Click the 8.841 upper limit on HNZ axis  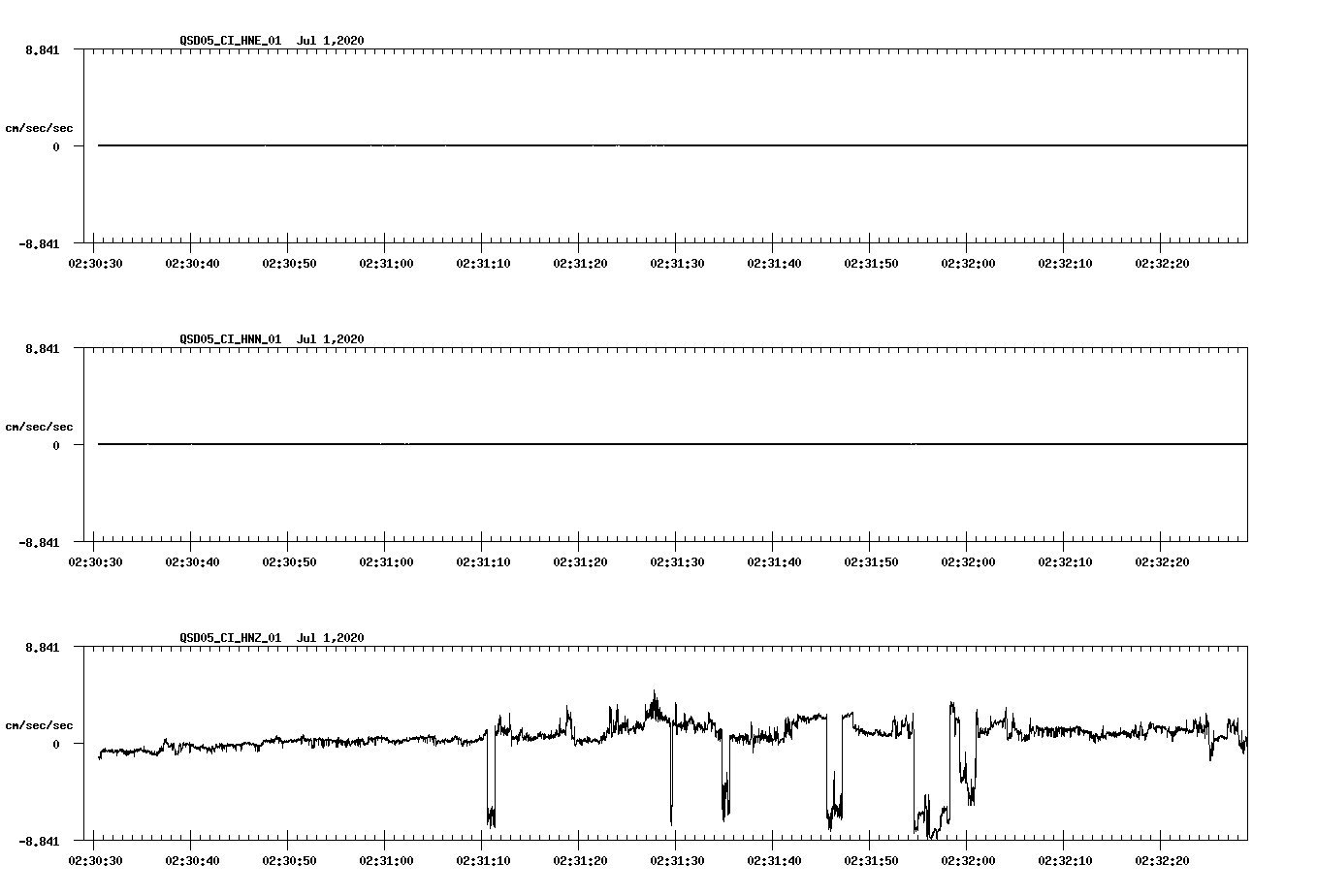[x=43, y=648]
